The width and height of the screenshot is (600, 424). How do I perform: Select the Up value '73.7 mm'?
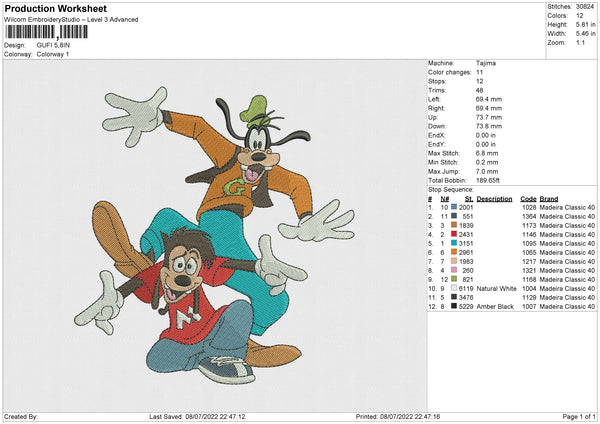coord(489,117)
